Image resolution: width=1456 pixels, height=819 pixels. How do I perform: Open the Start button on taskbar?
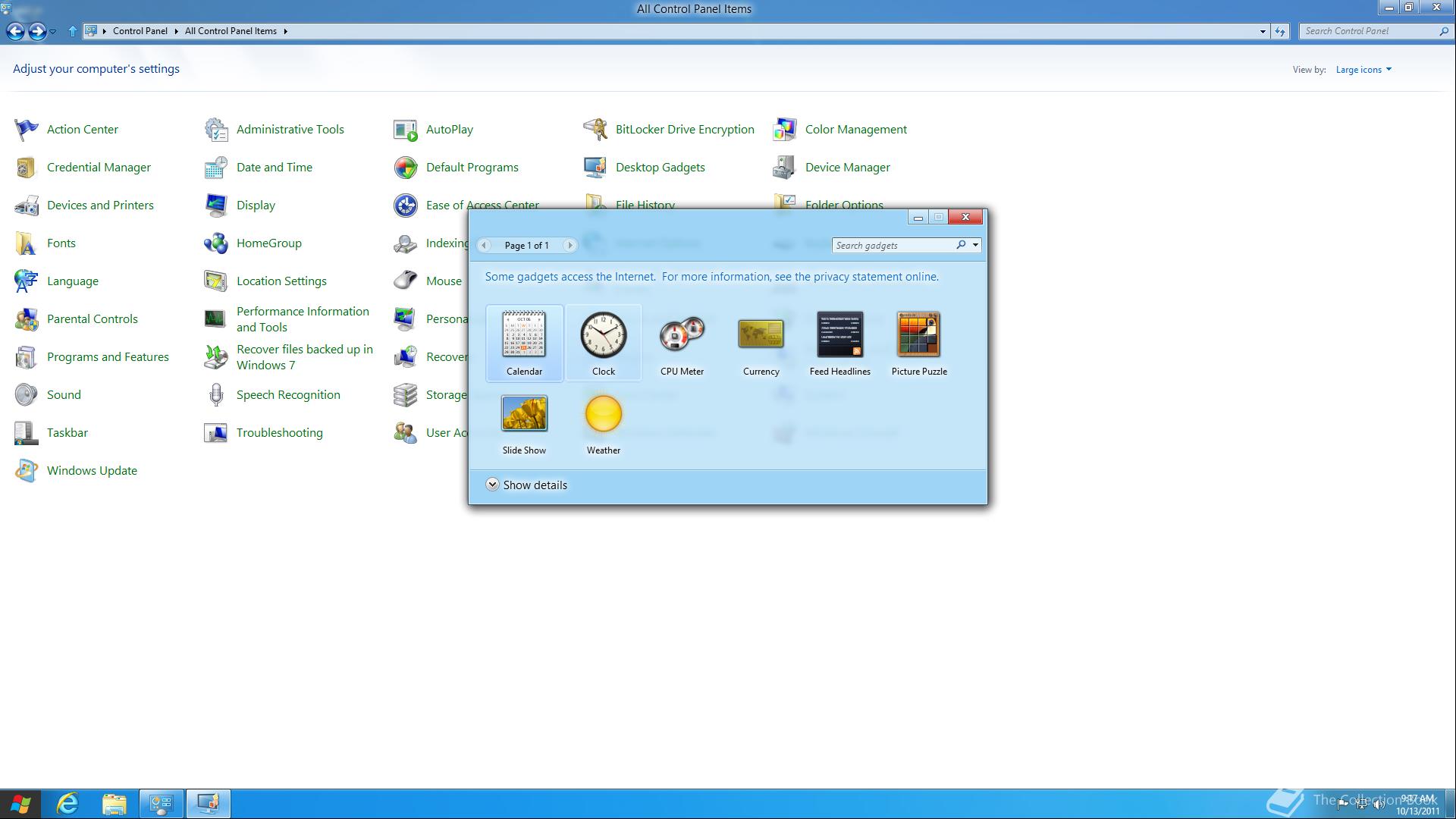pyautogui.click(x=21, y=804)
